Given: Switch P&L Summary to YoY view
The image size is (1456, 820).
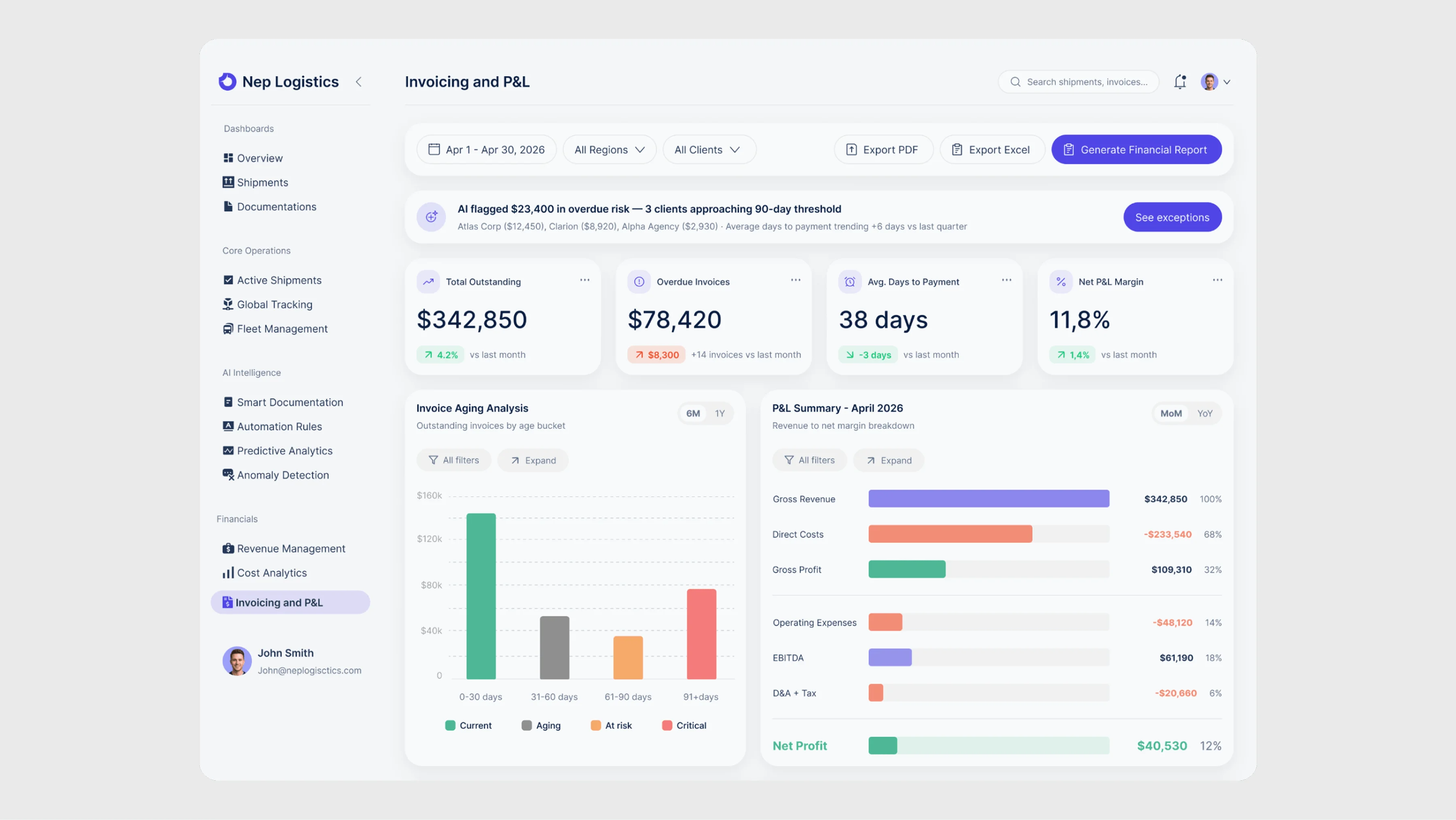Looking at the screenshot, I should (1204, 413).
